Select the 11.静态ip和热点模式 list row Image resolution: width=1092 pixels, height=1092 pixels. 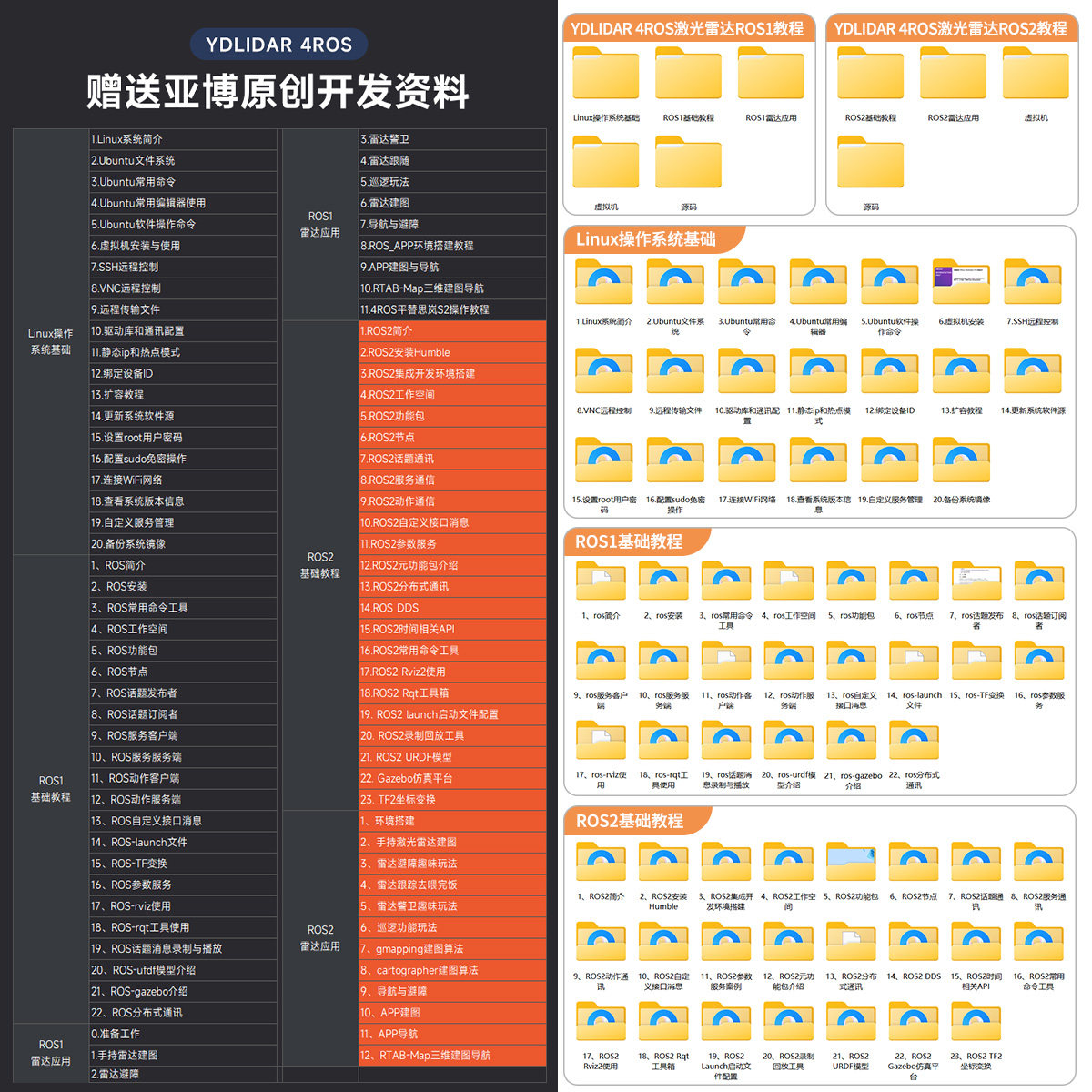[x=183, y=352]
